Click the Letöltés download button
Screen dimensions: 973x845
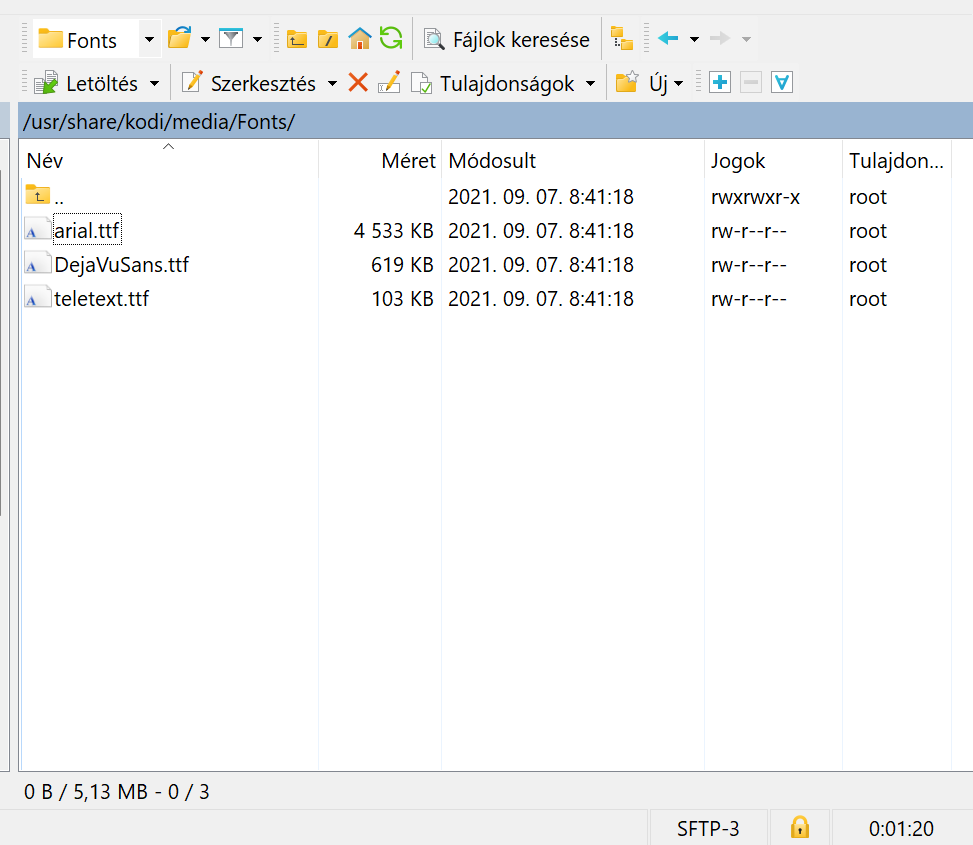(x=86, y=83)
